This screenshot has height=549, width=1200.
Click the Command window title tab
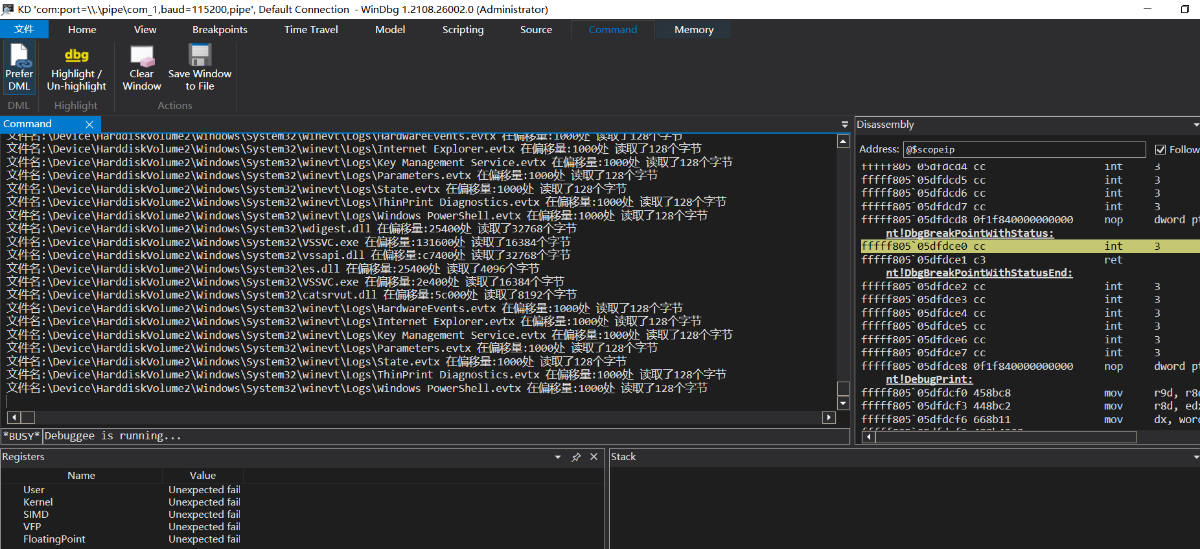48,124
